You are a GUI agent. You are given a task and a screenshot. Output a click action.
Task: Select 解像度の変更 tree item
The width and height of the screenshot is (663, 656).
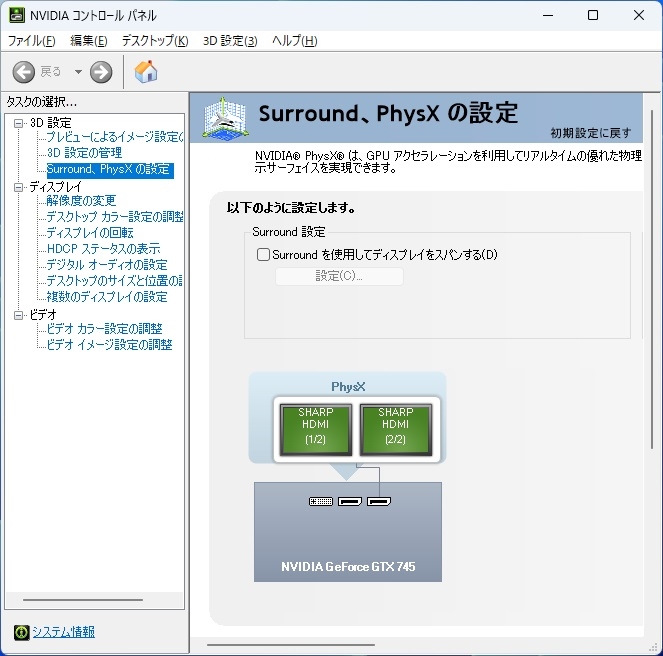[81, 200]
